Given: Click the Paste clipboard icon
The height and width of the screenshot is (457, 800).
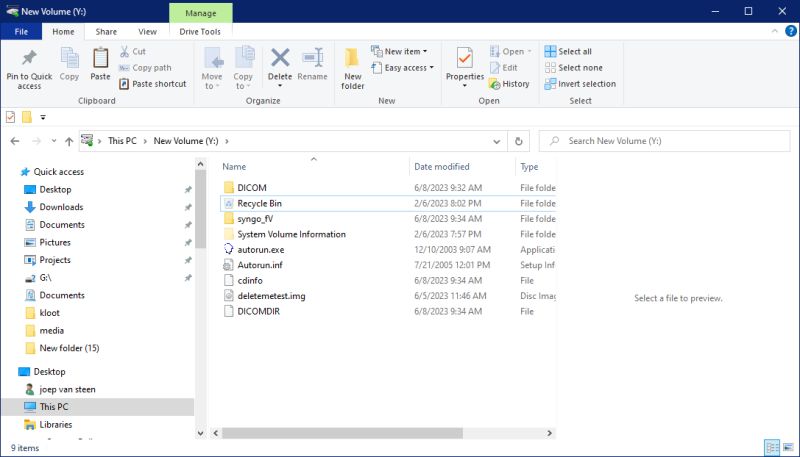Looking at the screenshot, I should pyautogui.click(x=100, y=65).
